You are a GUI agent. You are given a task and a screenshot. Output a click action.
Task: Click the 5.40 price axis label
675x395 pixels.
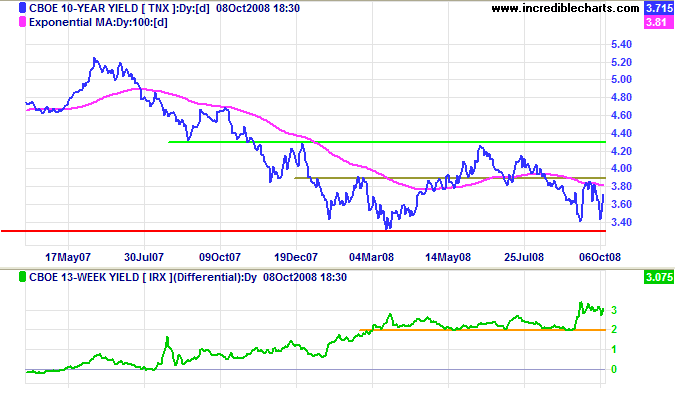click(x=621, y=44)
